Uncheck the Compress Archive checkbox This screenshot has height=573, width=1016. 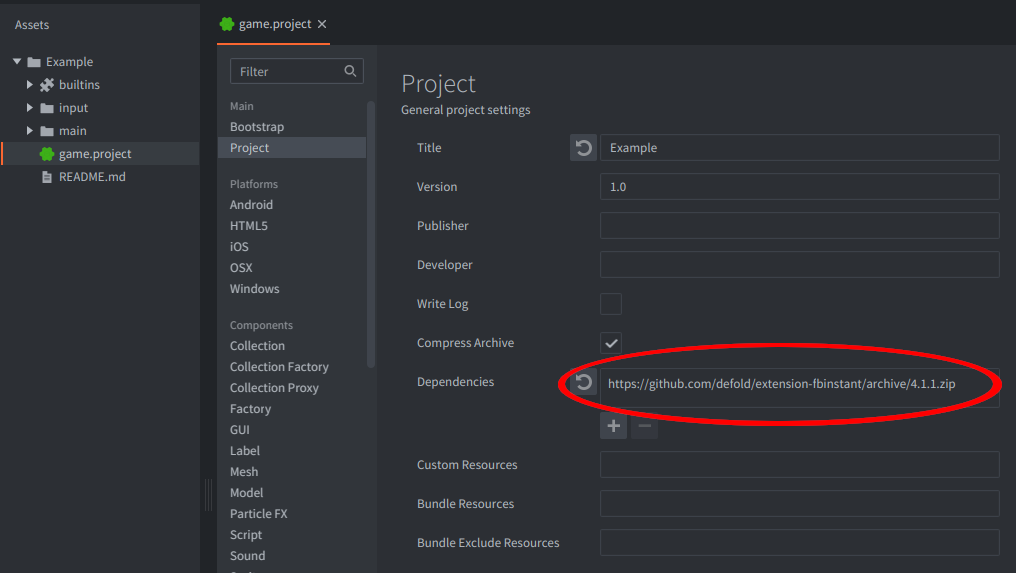click(x=611, y=343)
